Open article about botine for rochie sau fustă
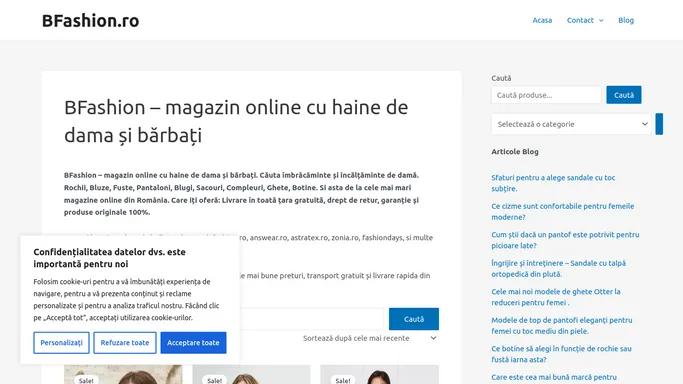Viewport: 683px width, 384px height. point(561,354)
